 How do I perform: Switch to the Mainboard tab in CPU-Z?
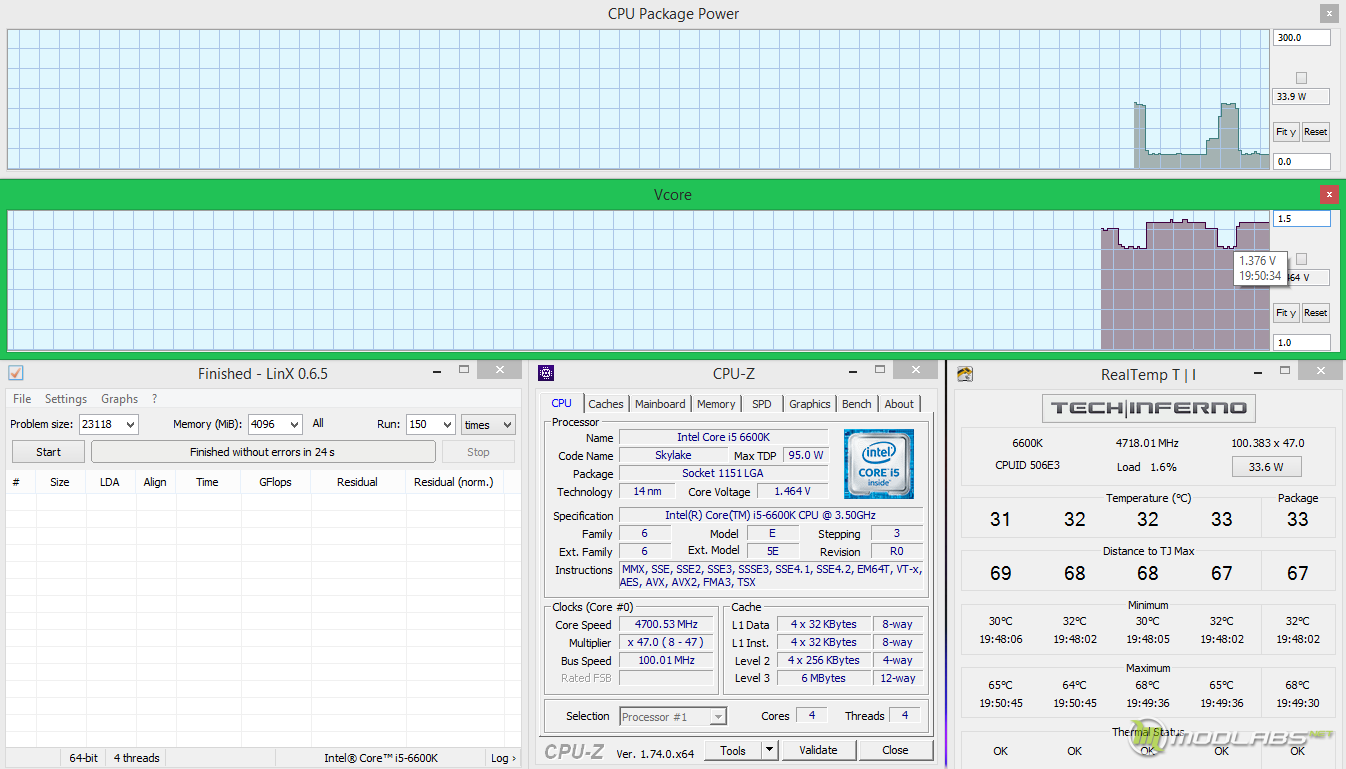coord(660,404)
